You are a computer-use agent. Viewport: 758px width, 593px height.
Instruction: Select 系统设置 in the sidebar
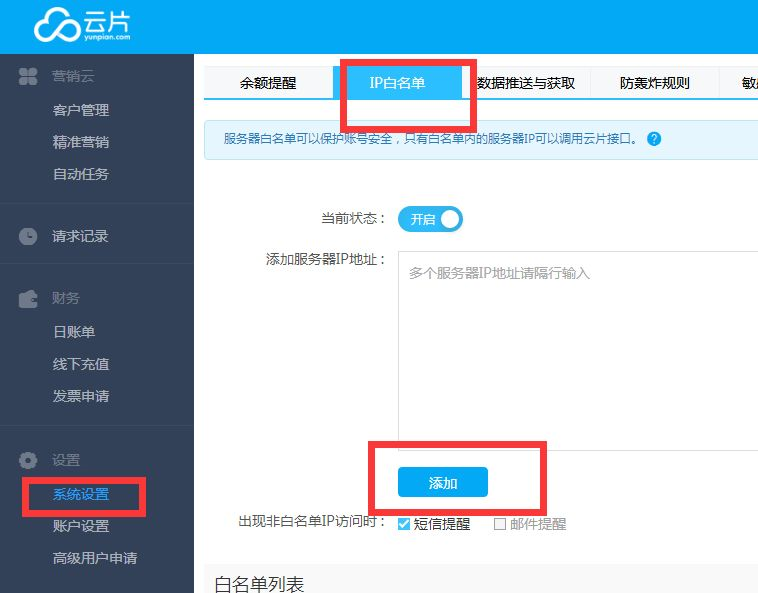[81, 494]
